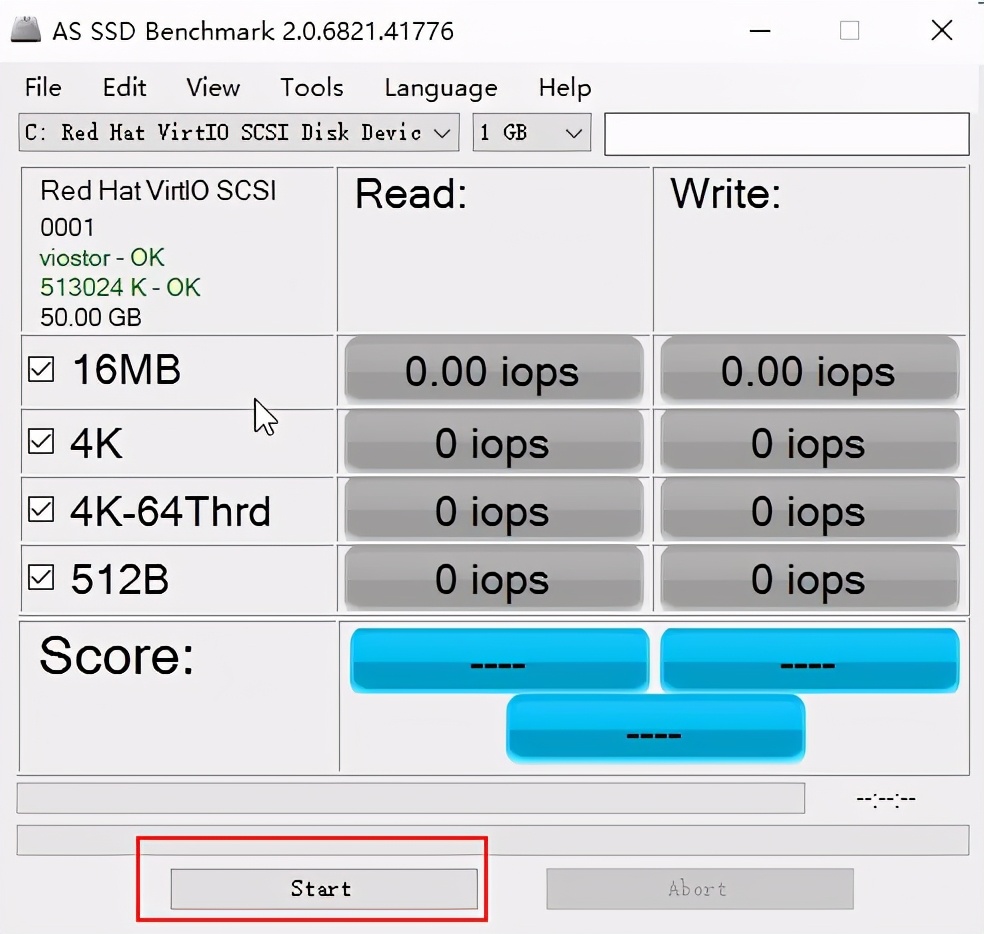984x934 pixels.
Task: Click the 4K-64Thrd read result box
Action: 494,510
